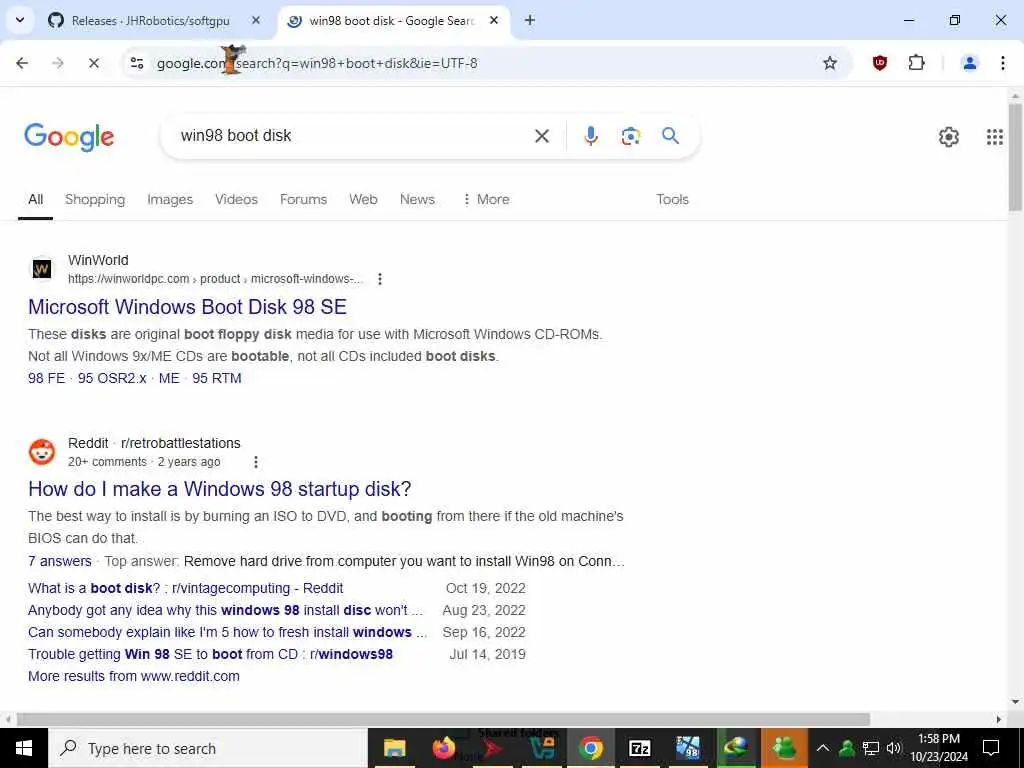Click the vertical page scrollbar
Viewport: 1024px width, 768px height.
(x=1015, y=157)
